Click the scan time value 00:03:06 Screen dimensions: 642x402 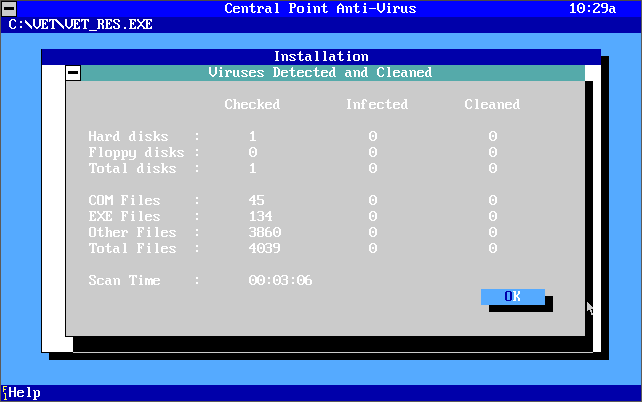pyautogui.click(x=280, y=280)
